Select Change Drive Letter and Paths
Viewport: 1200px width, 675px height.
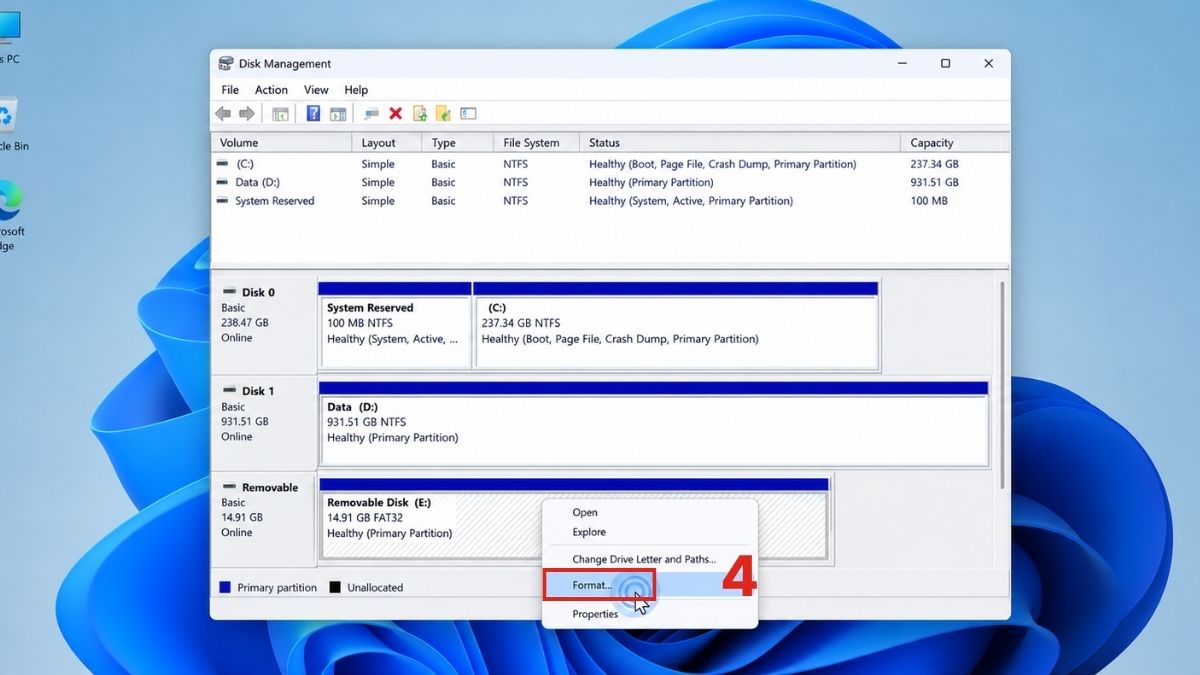(x=650, y=559)
